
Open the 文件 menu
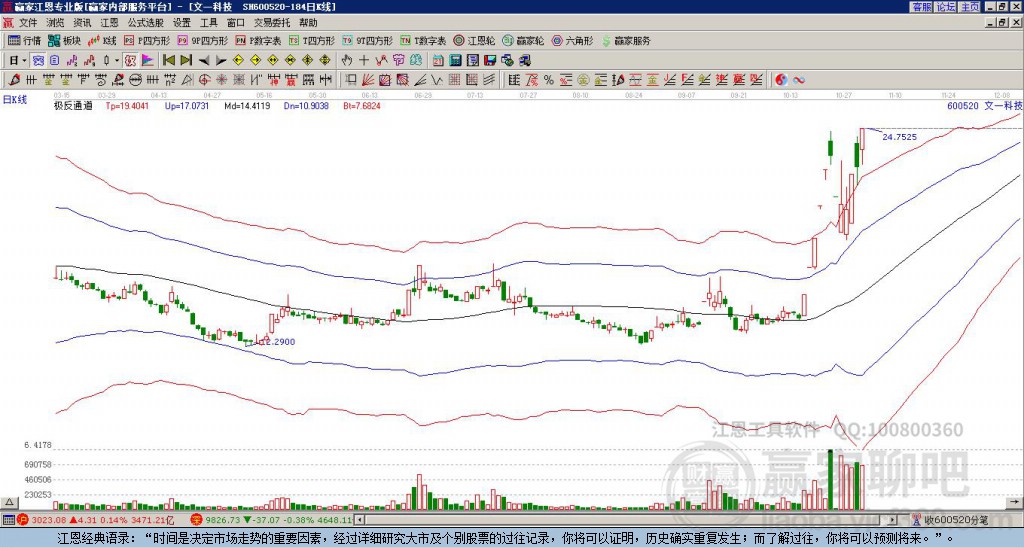click(x=28, y=23)
